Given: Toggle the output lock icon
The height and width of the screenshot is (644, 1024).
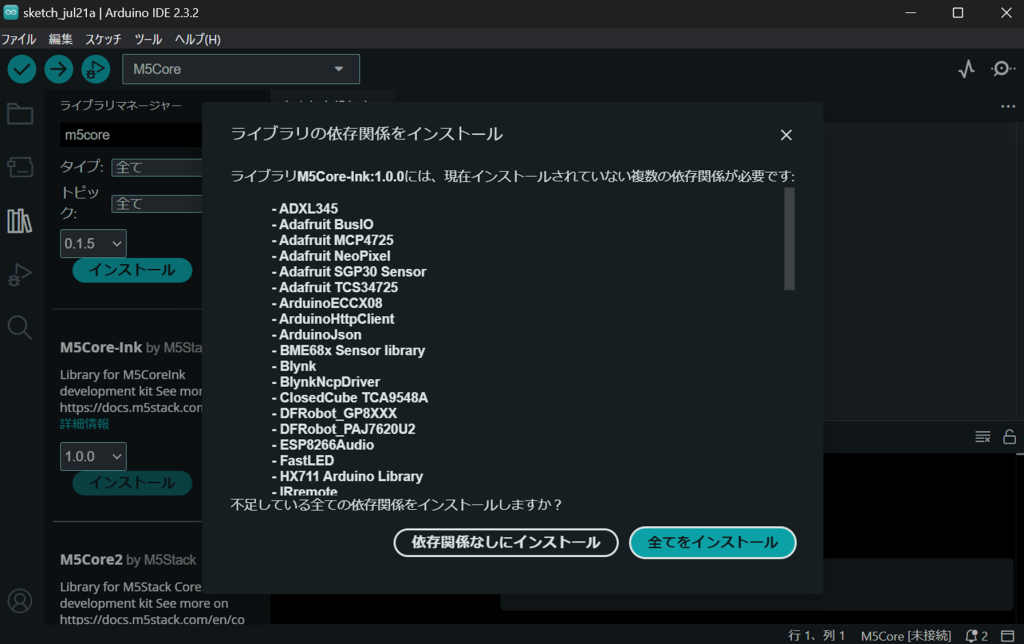Looking at the screenshot, I should click(1010, 437).
